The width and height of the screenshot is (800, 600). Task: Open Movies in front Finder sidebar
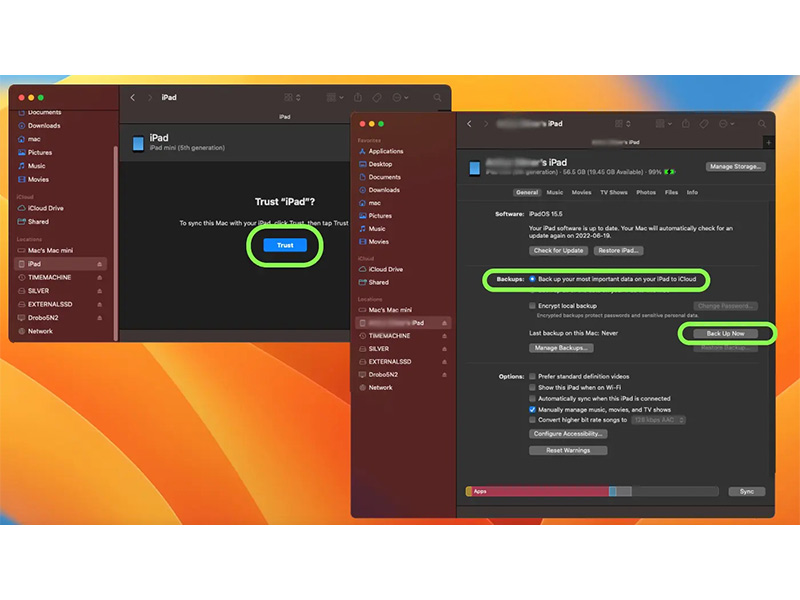coord(378,242)
